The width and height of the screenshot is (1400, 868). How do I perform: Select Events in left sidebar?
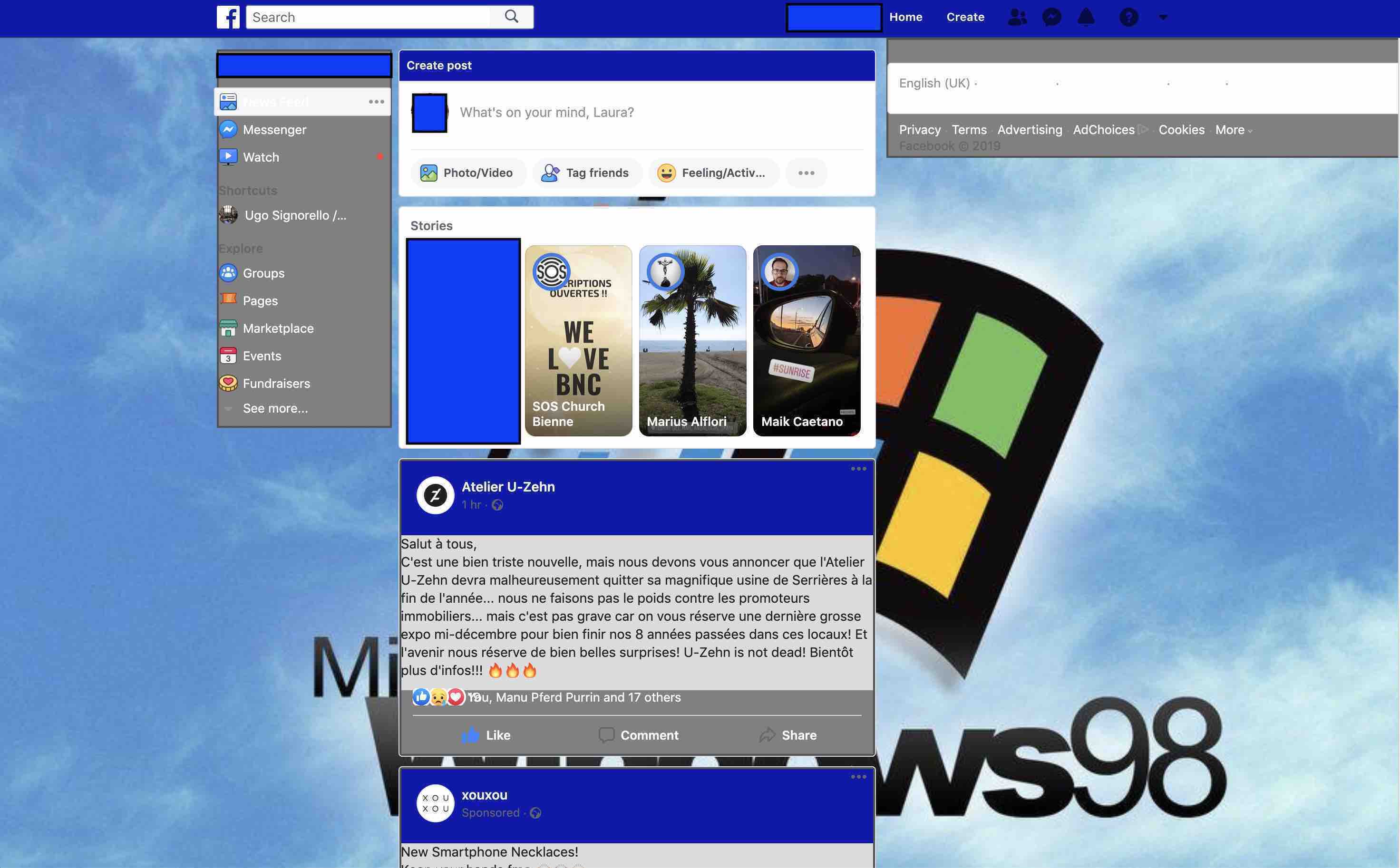262,356
